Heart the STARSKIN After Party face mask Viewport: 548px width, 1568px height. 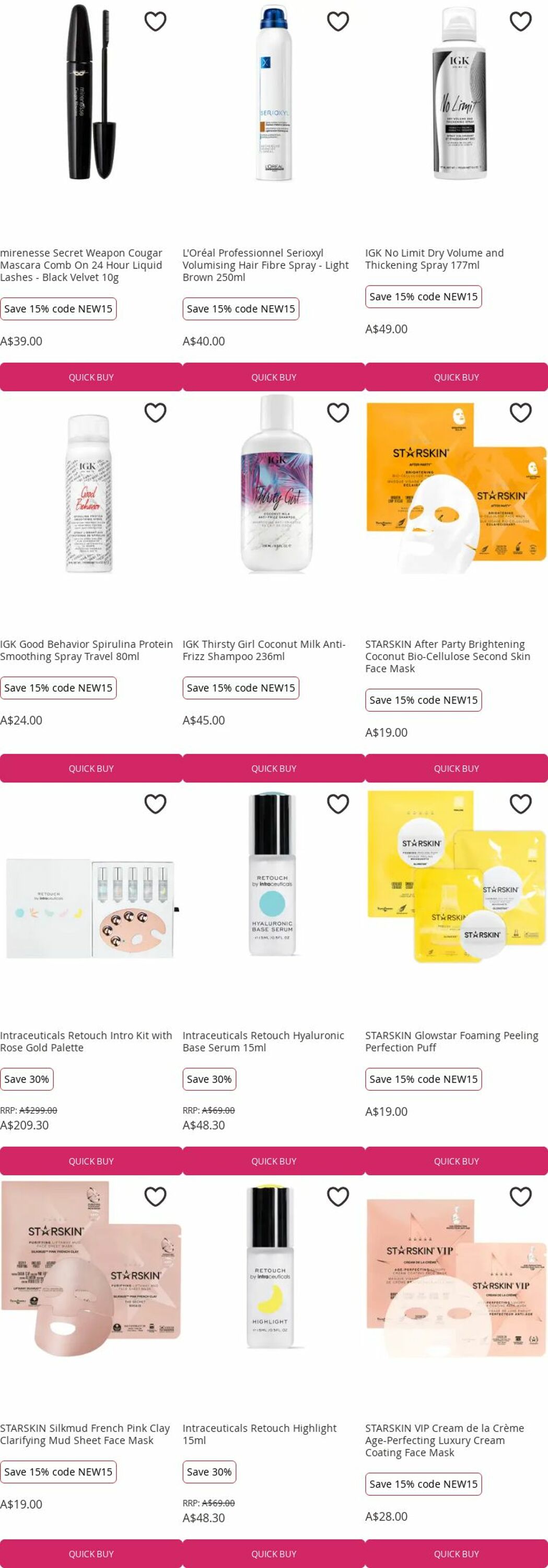[520, 413]
